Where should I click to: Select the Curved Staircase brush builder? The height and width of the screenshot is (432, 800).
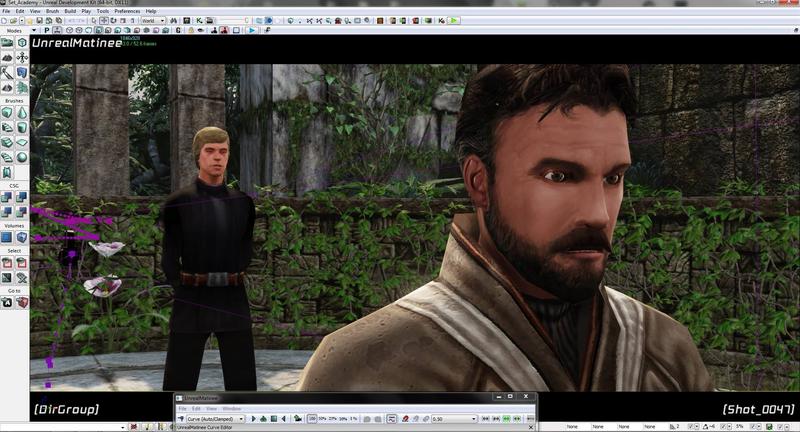7,128
